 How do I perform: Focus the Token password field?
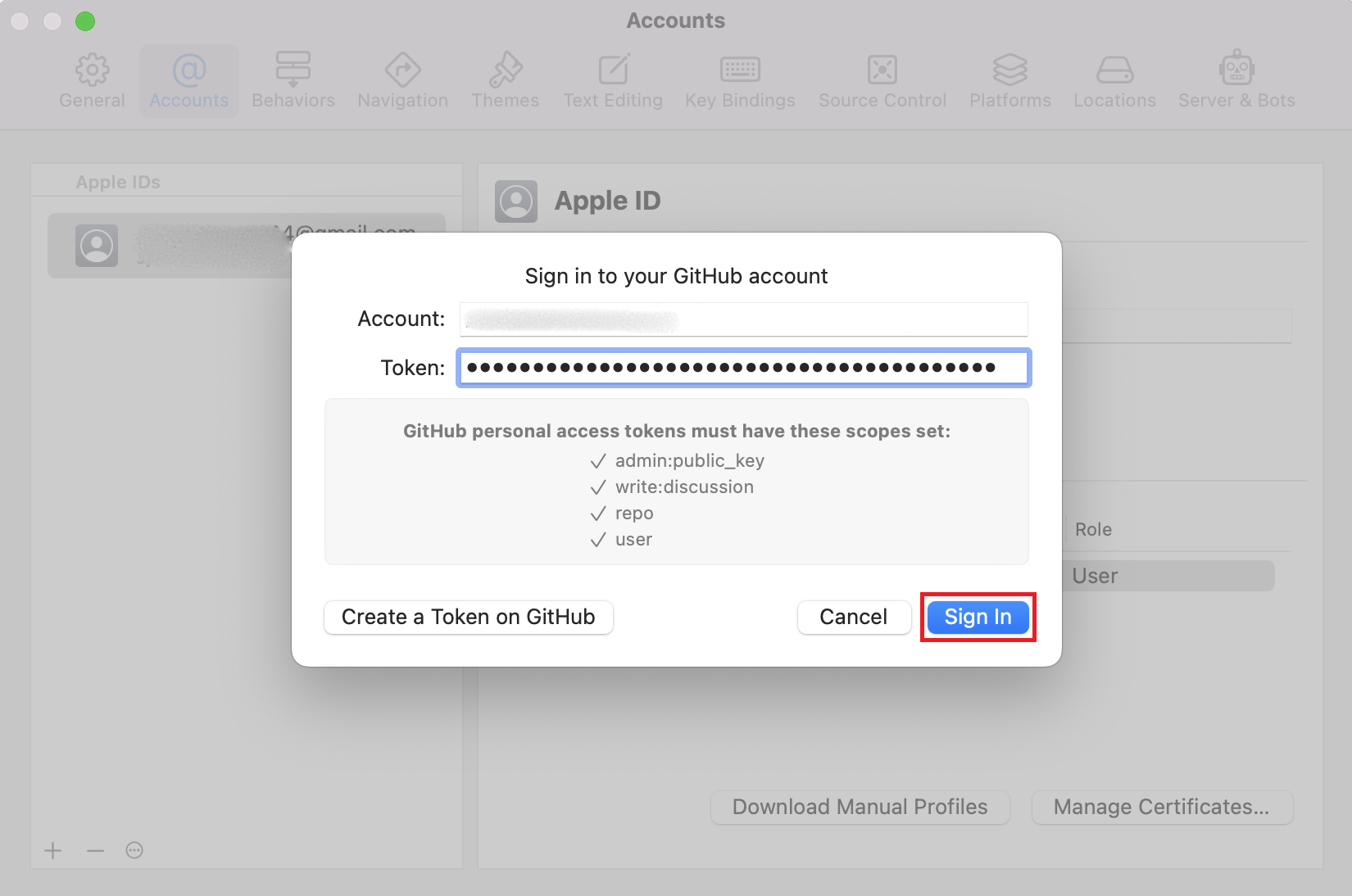(743, 368)
